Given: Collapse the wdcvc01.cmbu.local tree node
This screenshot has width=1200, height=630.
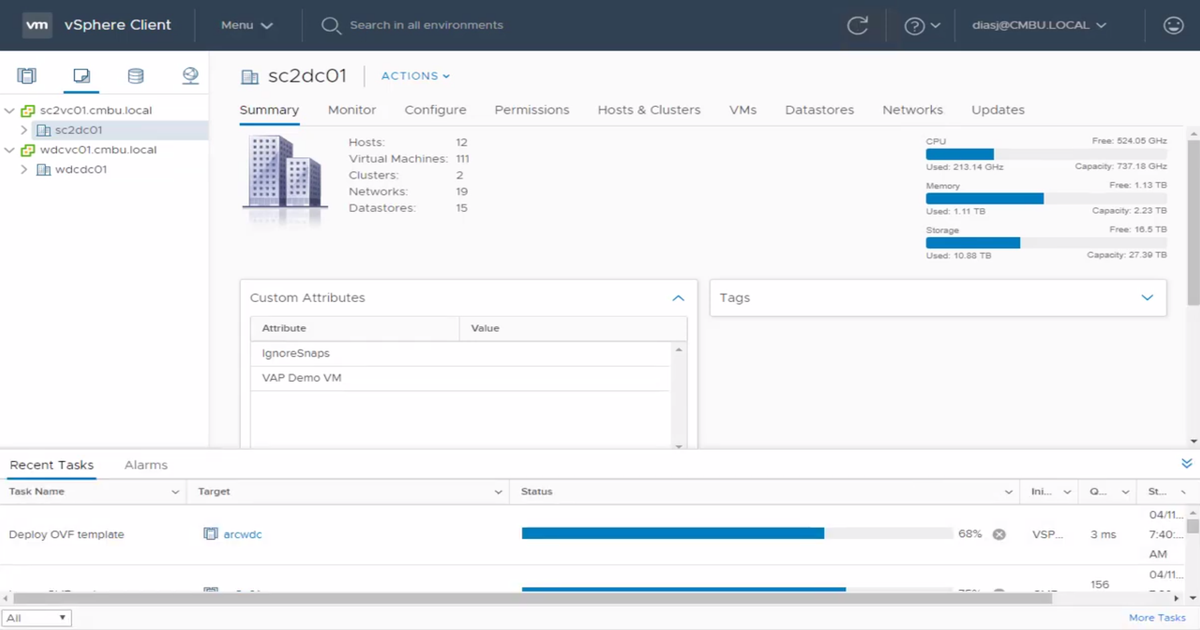Looking at the screenshot, I should click(x=7, y=149).
